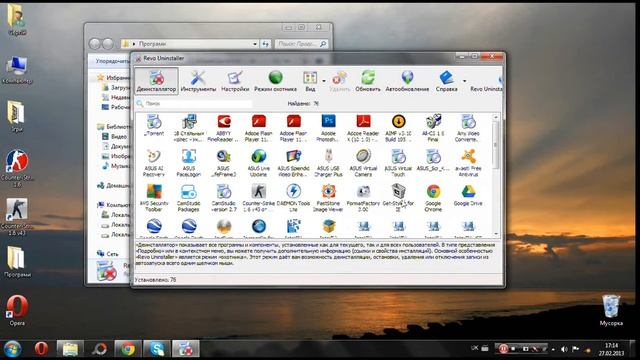Image resolution: width=640 pixels, height=360 pixels.
Task: Open Google Chrome from the taskbar
Action: 128,349
